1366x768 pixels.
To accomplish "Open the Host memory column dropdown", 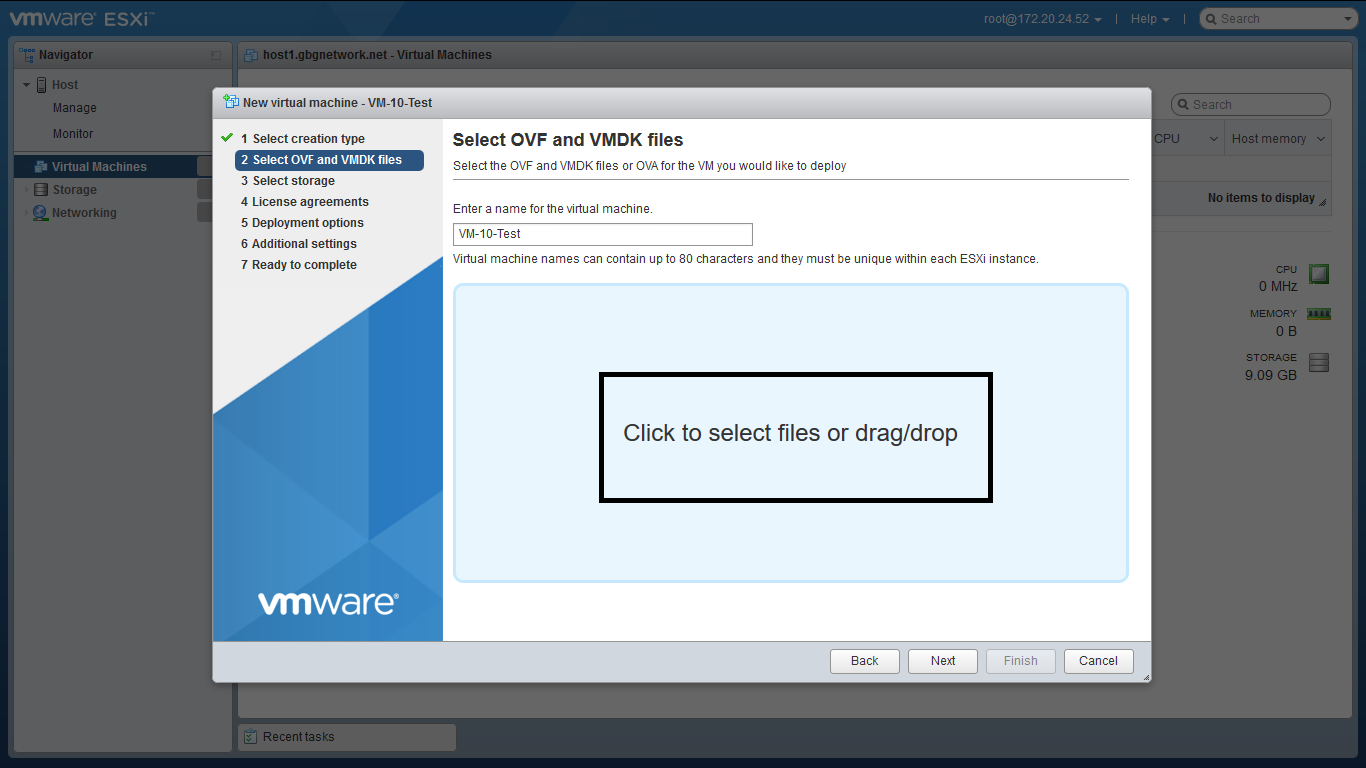I will pos(1320,139).
